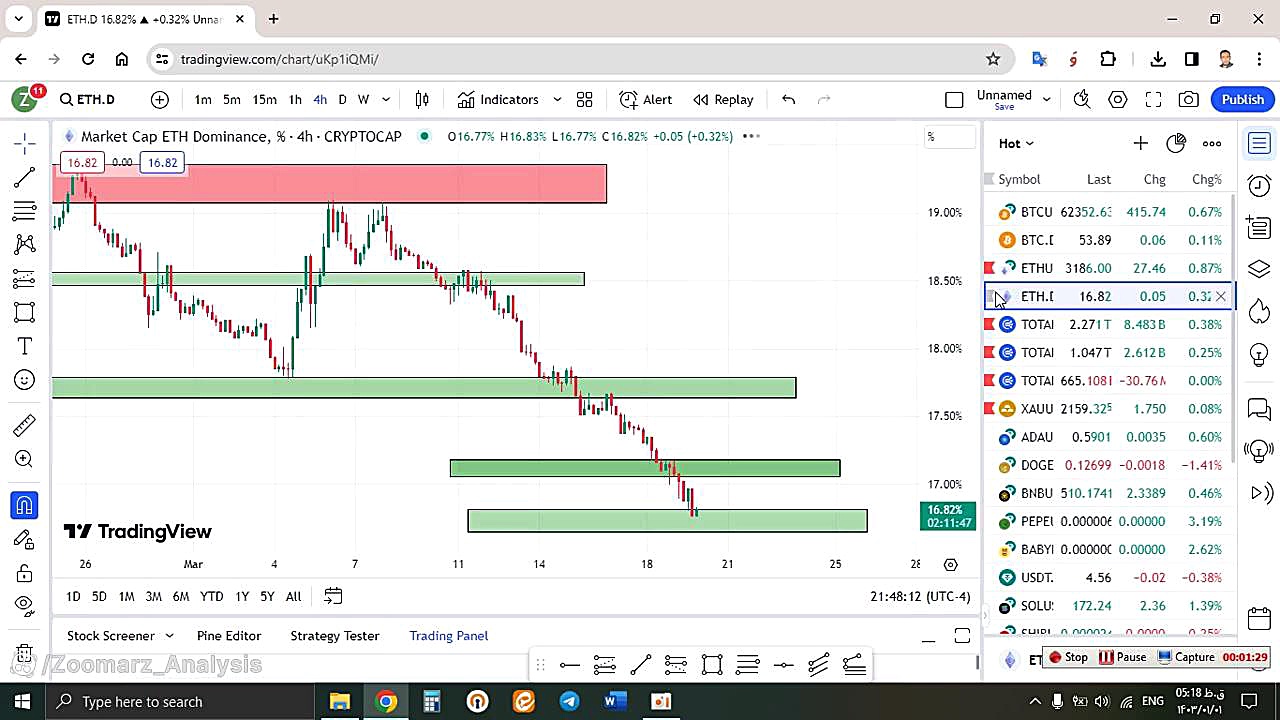Select the text annotation tool

pyautogui.click(x=25, y=346)
